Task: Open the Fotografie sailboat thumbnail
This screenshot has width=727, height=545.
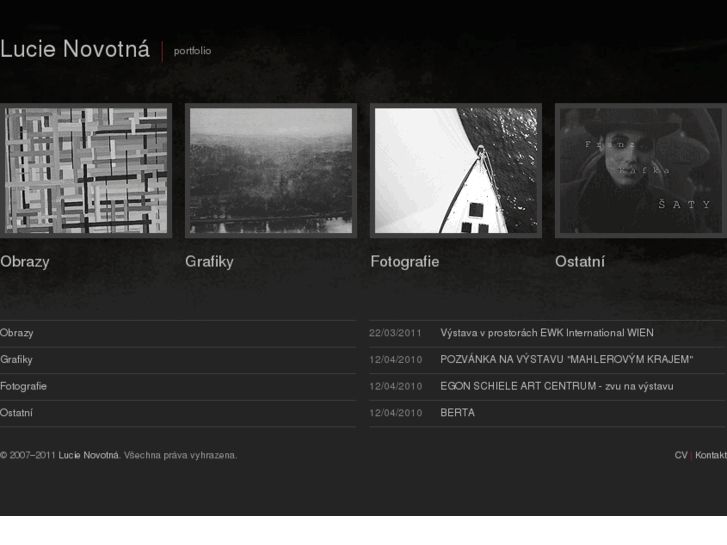Action: (456, 171)
